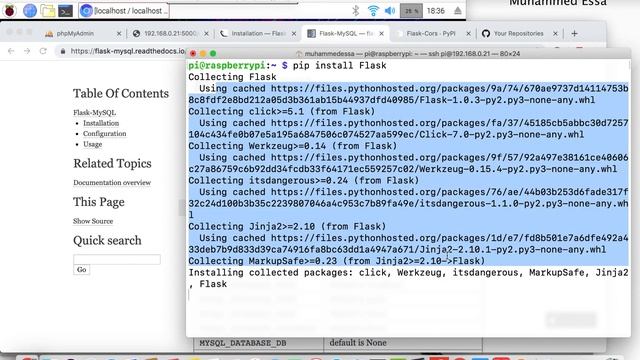Close the 192.168.0.21:5000 tab
Viewport: 640px width, 360px height.
pos(206,33)
